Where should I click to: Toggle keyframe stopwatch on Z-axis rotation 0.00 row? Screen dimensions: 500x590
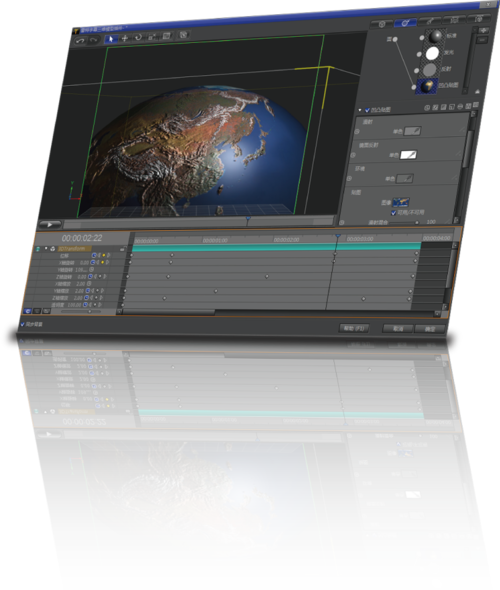(x=90, y=277)
